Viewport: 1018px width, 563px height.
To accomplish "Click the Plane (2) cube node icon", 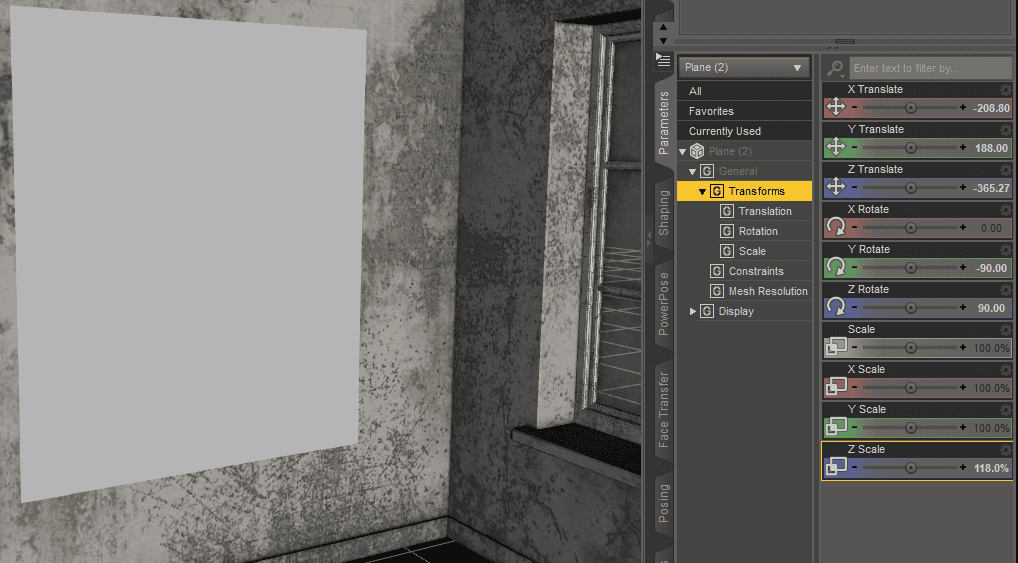I will click(x=697, y=151).
